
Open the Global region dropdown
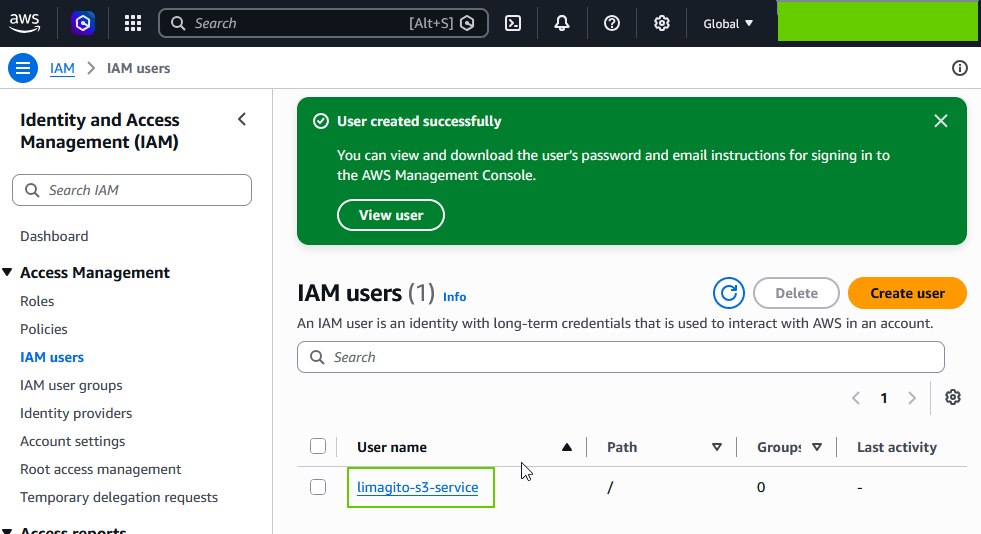(x=728, y=24)
